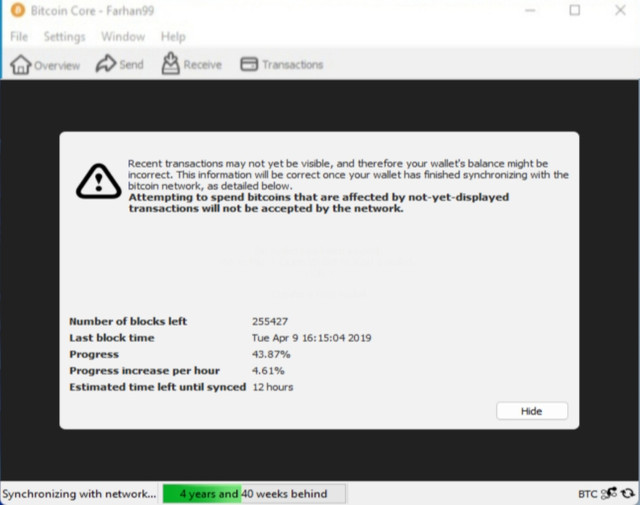
Task: Maximize the Bitcoin Core window
Action: point(575,10)
